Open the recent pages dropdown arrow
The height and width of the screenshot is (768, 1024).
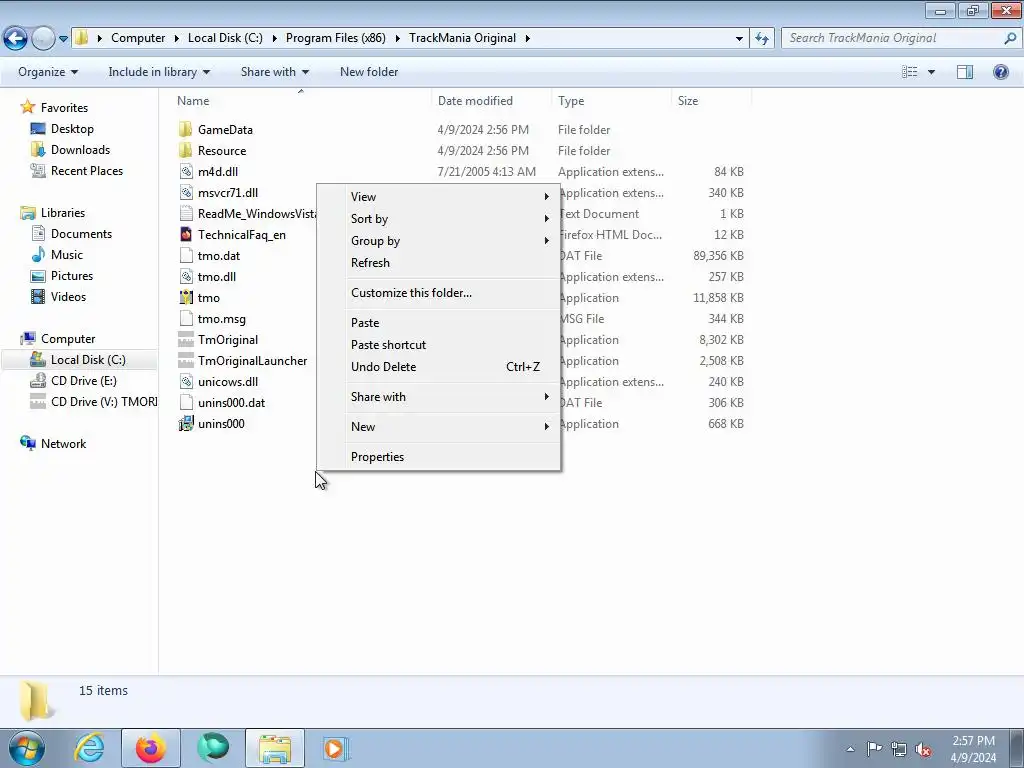(63, 39)
